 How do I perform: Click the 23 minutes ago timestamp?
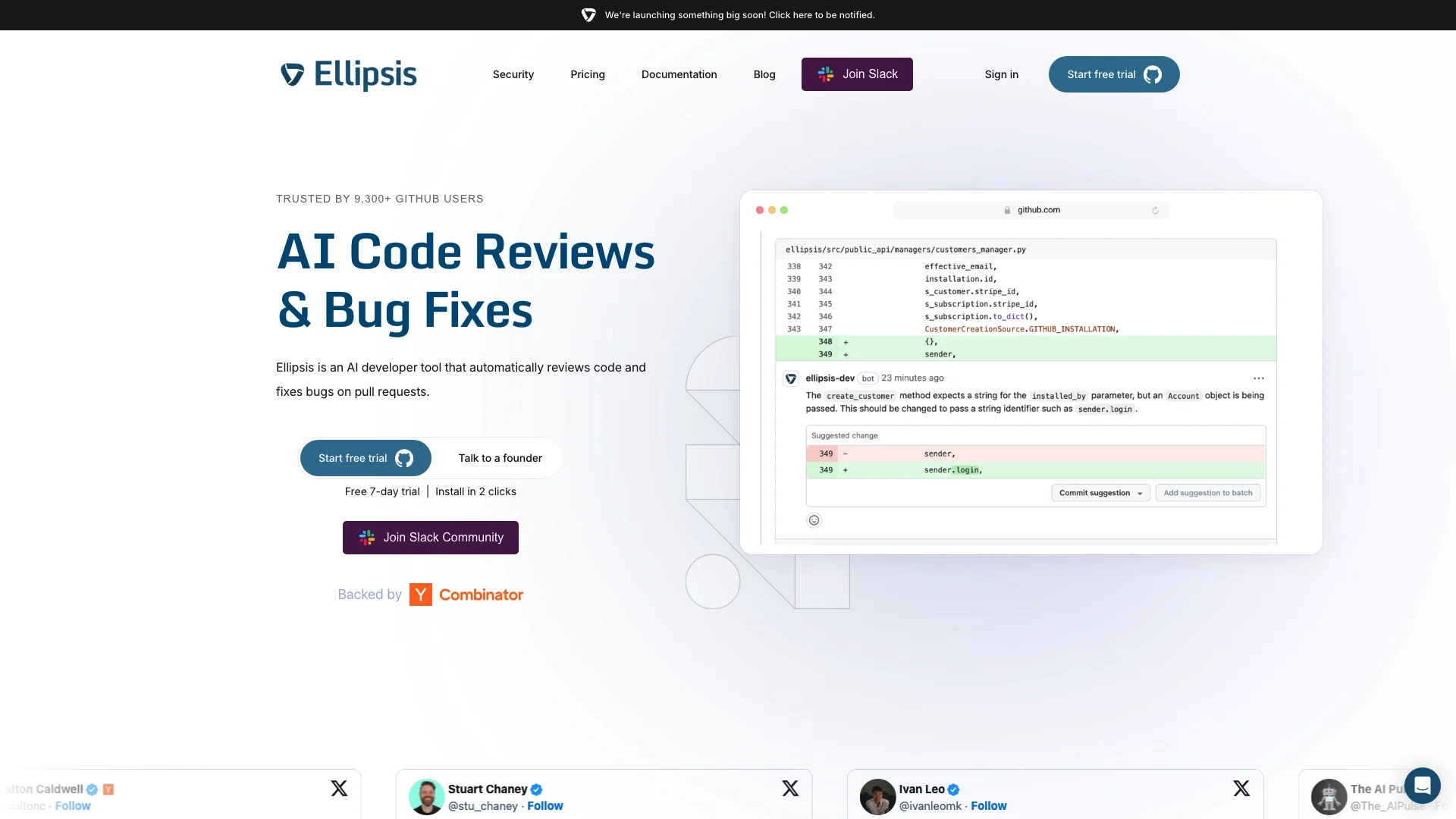point(912,378)
